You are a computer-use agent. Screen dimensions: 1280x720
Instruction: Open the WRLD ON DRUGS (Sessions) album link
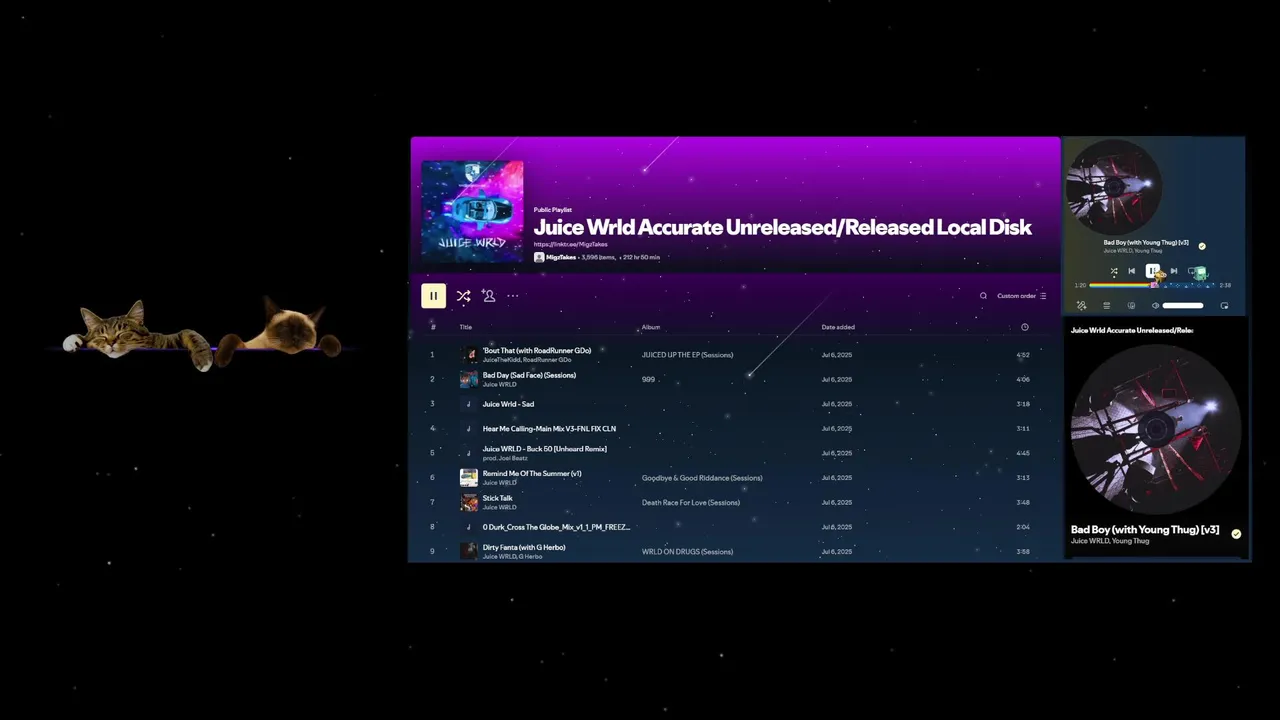(687, 552)
